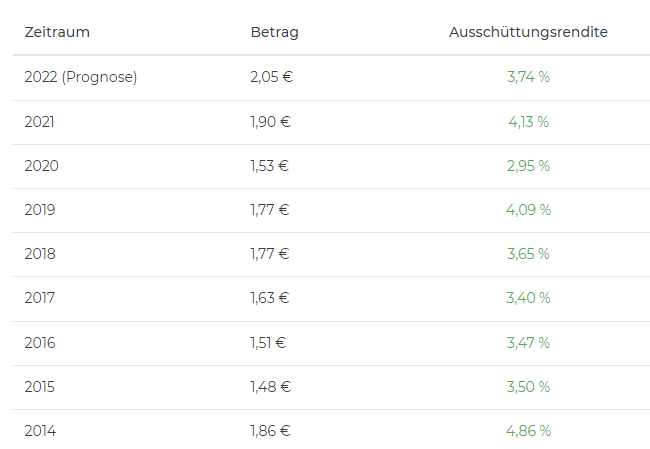Select the 2016 year cell
The width and height of the screenshot is (650, 449).
pos(40,343)
